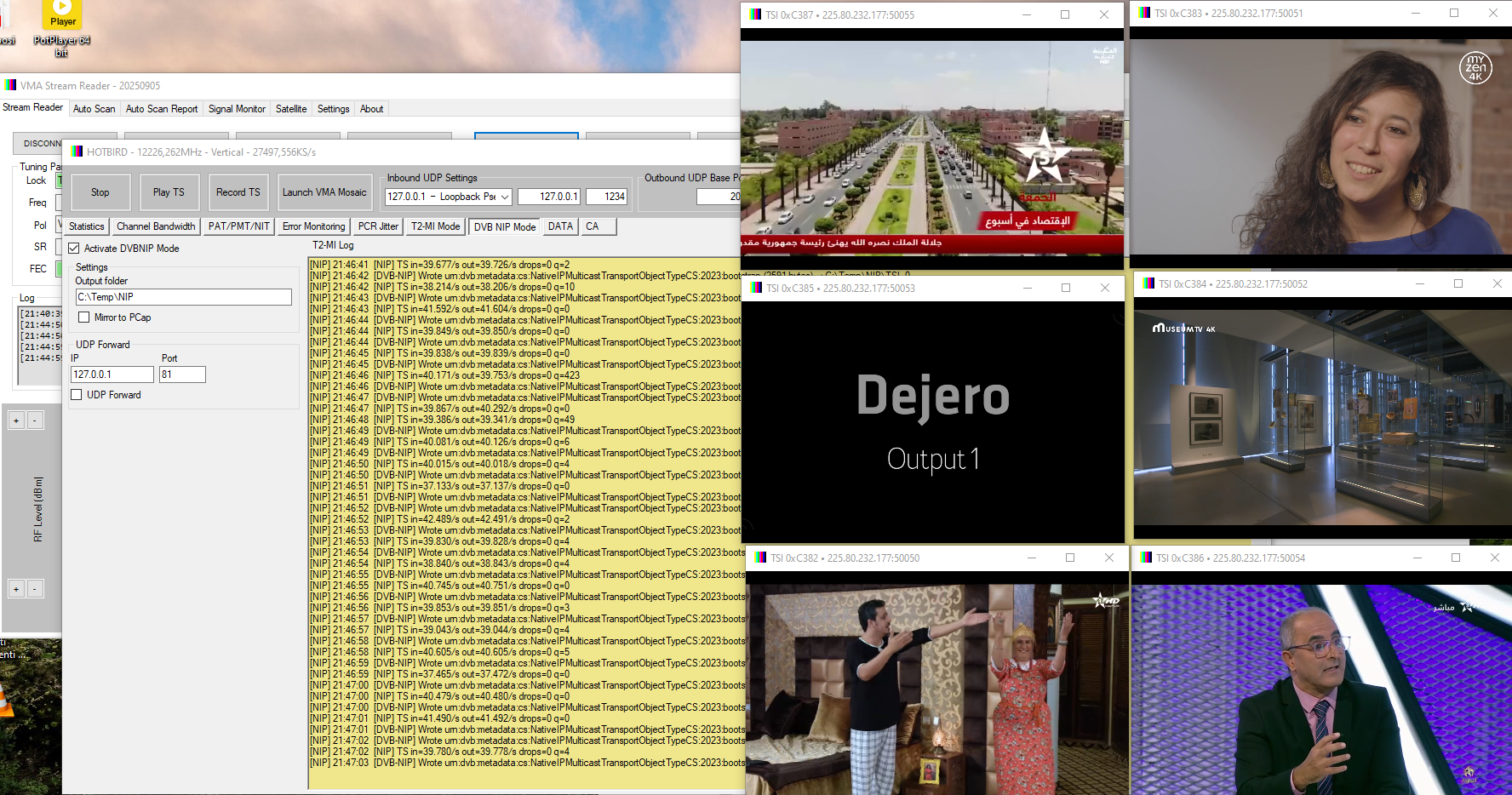Click Outbound UDP Base Port field

[719, 197]
